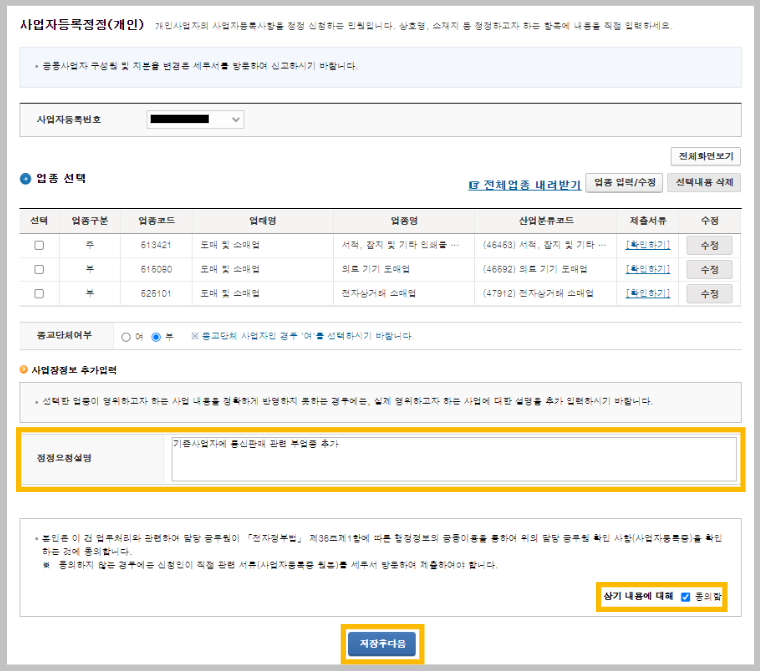The width and height of the screenshot is (760, 671).
Task: Click the 업종구분 cell 주
Action: (90, 245)
